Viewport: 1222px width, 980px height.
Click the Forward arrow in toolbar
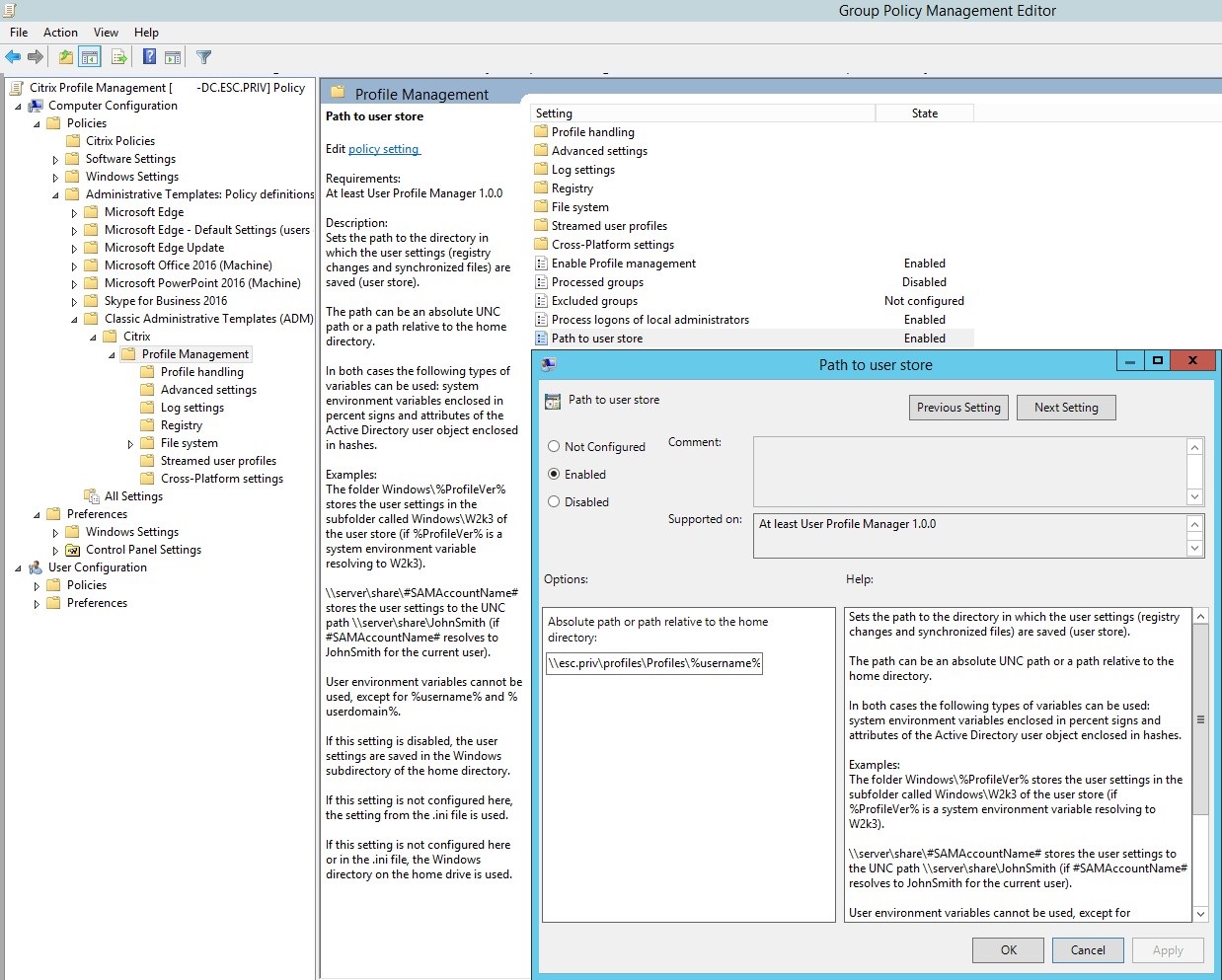(36, 57)
